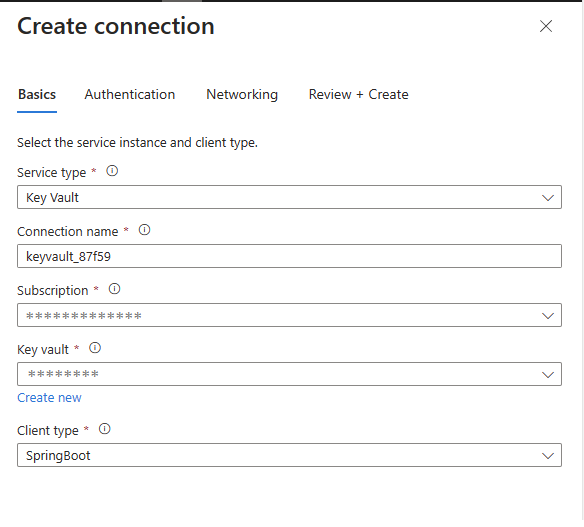Show info tooltip for Connection name
The height and width of the screenshot is (527, 584).
[x=145, y=230]
